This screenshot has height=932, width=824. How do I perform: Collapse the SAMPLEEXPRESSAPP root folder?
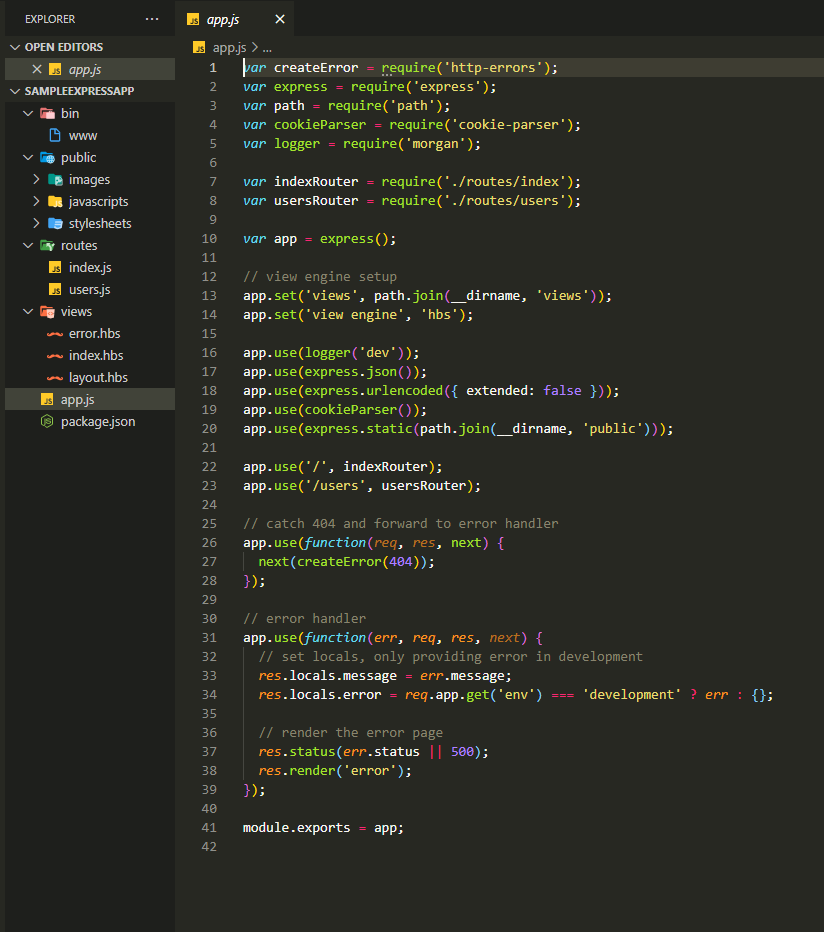(x=14, y=91)
